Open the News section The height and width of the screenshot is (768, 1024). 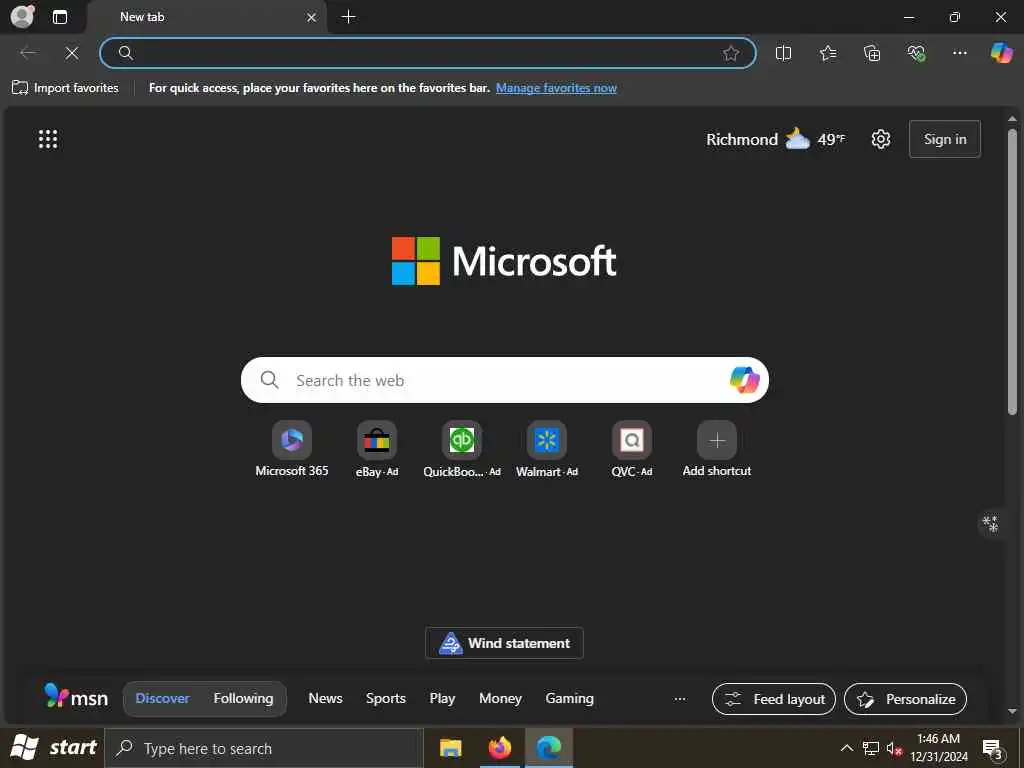click(325, 698)
